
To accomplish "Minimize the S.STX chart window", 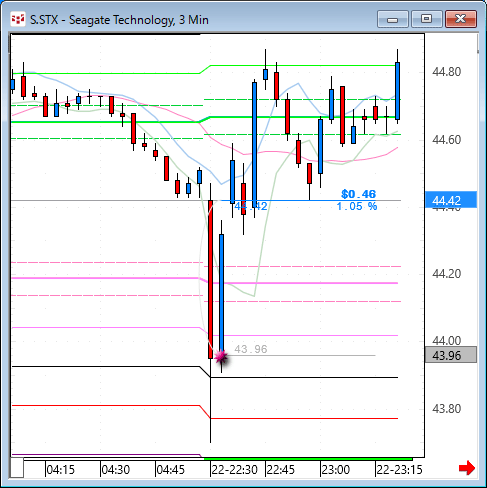I will 393,19.
